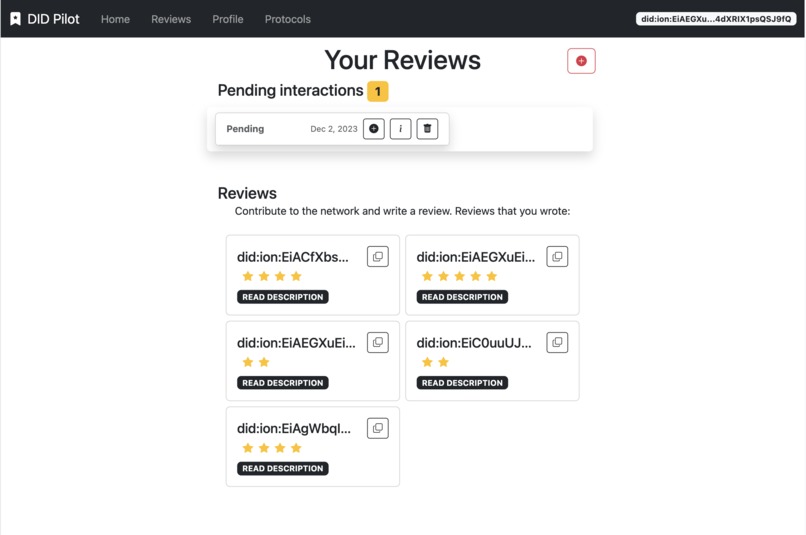Copy the did:ion:EiAgWbqI... identifier
Image resolution: width=806 pixels, height=535 pixels.
(378, 428)
